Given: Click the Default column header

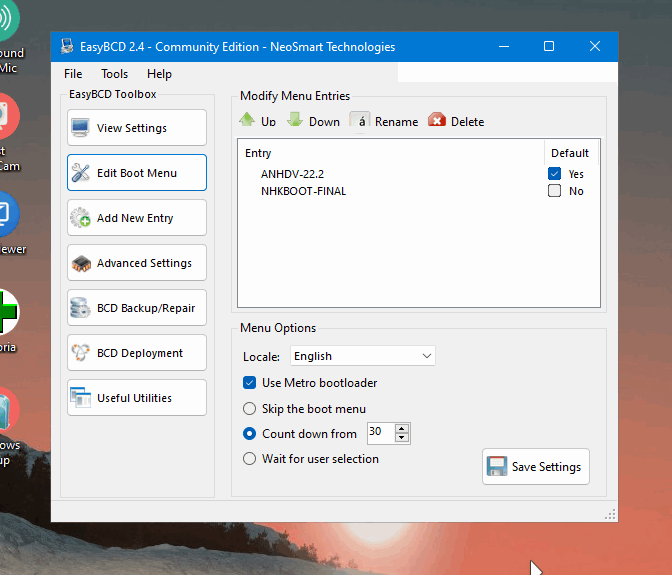Looking at the screenshot, I should pyautogui.click(x=570, y=153).
